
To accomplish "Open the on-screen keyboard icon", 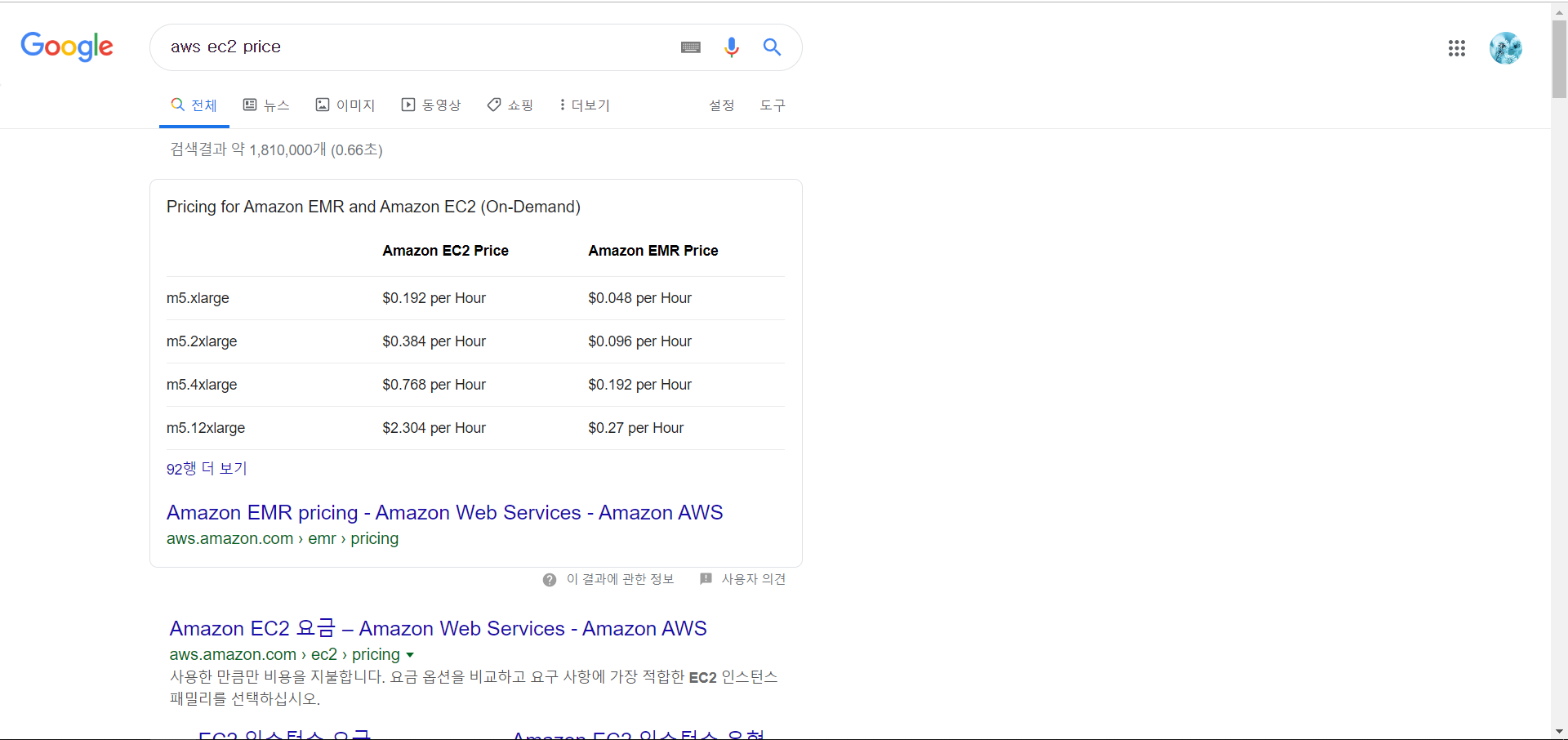I will tap(691, 47).
